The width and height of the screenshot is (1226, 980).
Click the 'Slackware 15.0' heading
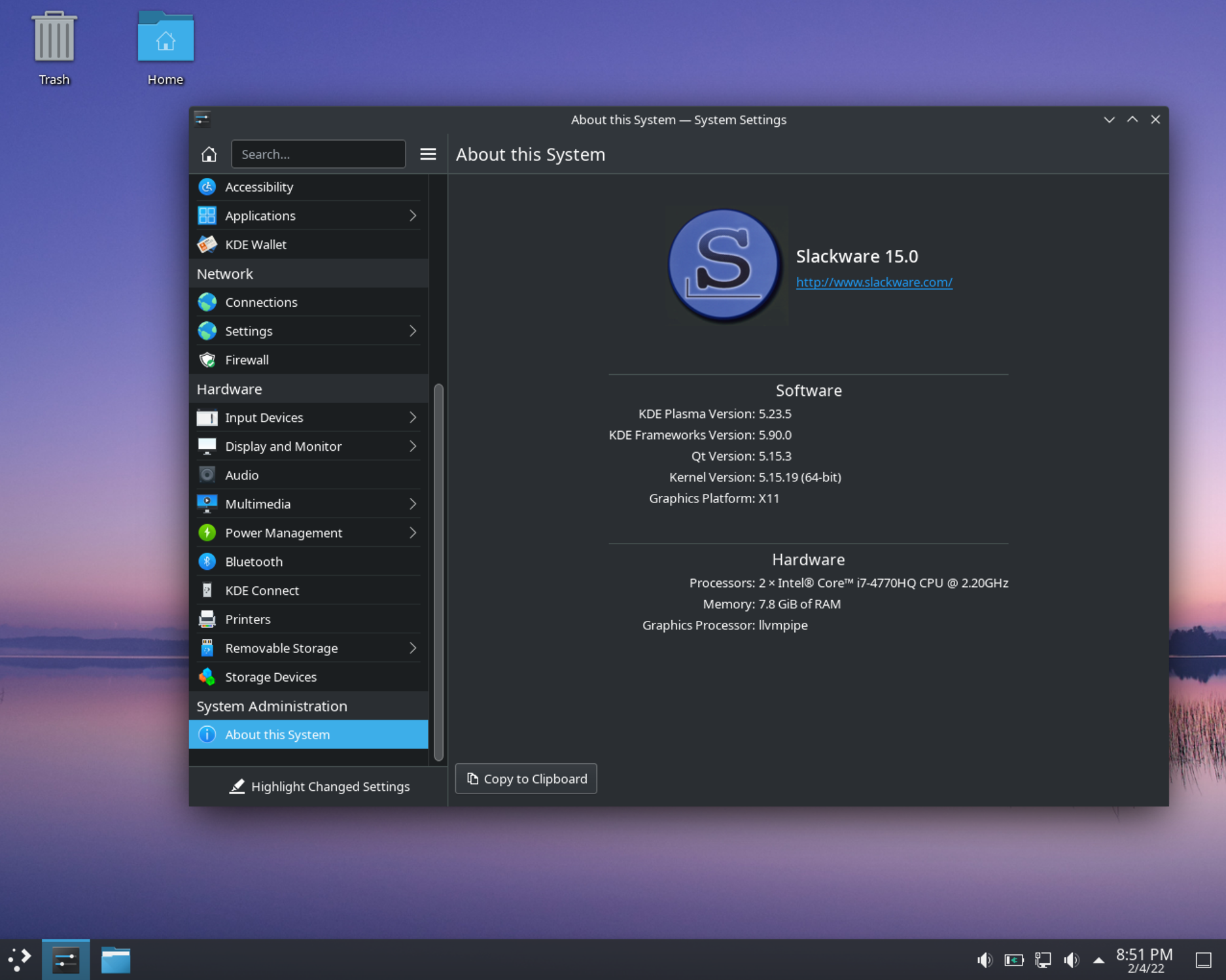tap(857, 256)
